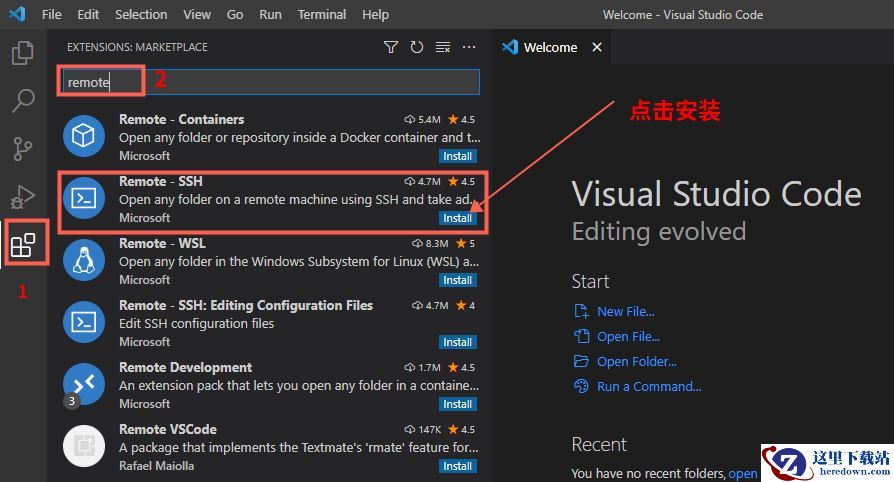Click the Remote VSCode extension icon

pos(84,446)
